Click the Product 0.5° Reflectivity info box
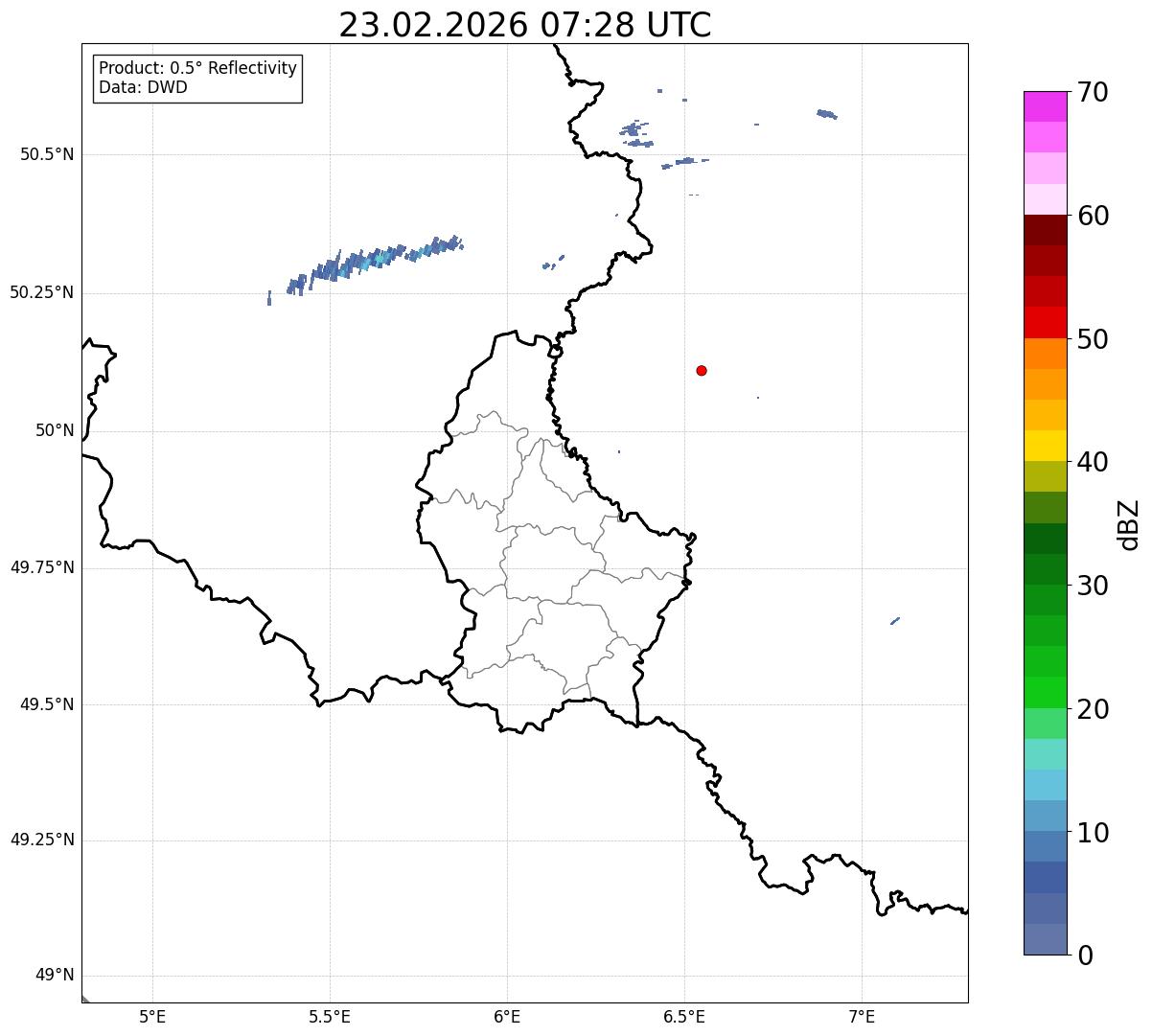Viewport: 1152px width, 1036px height. [x=197, y=78]
